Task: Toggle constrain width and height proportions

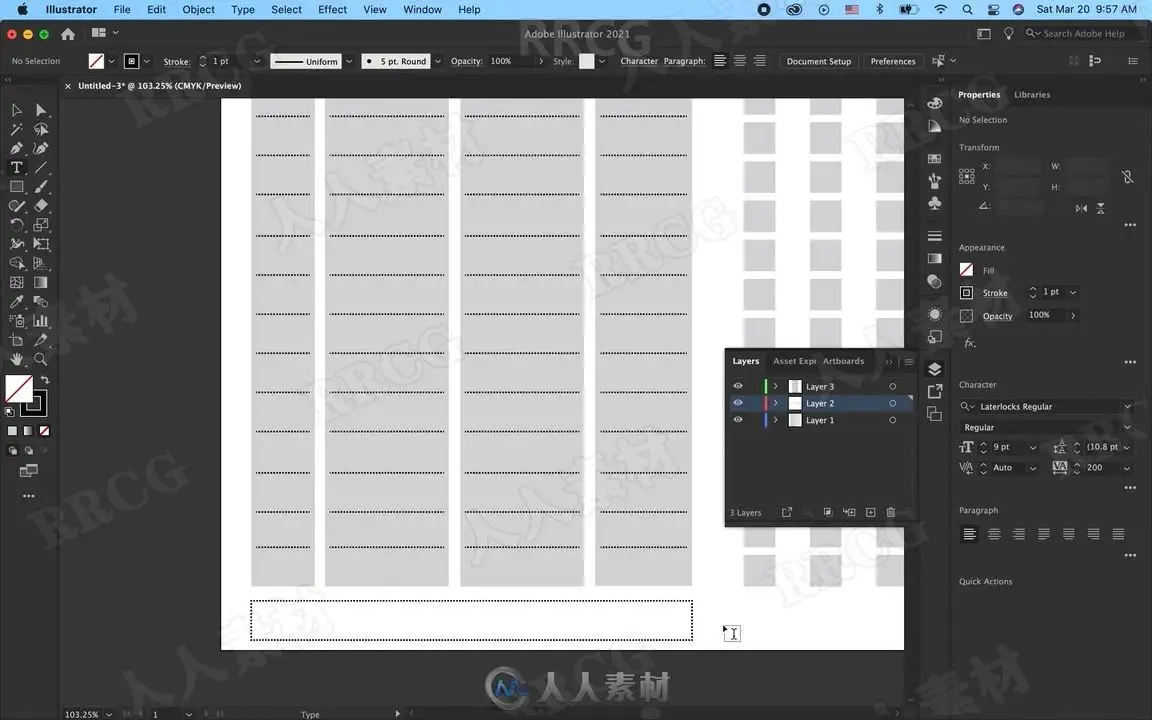Action: tap(1127, 176)
